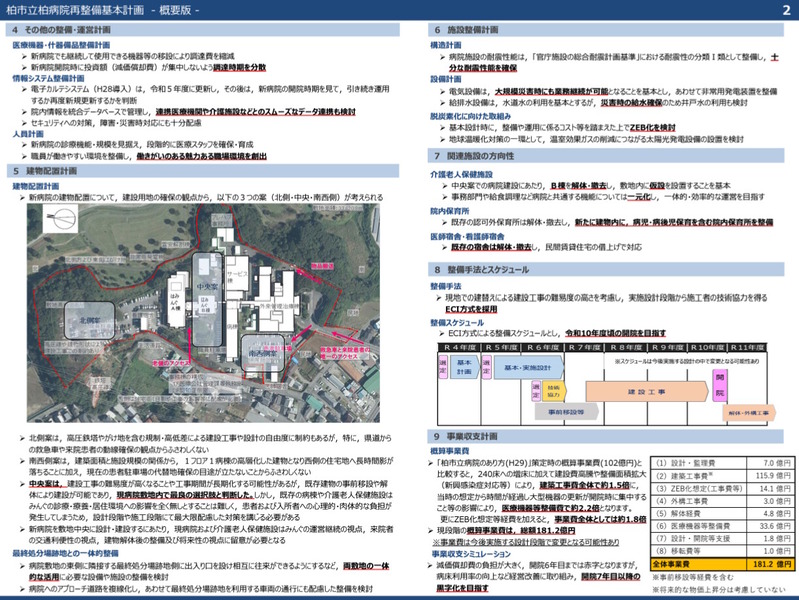Image resolution: width=799 pixels, height=600 pixels.
Task: Select the 基本・実施設計 arrow in the schedule
Action: click(528, 367)
